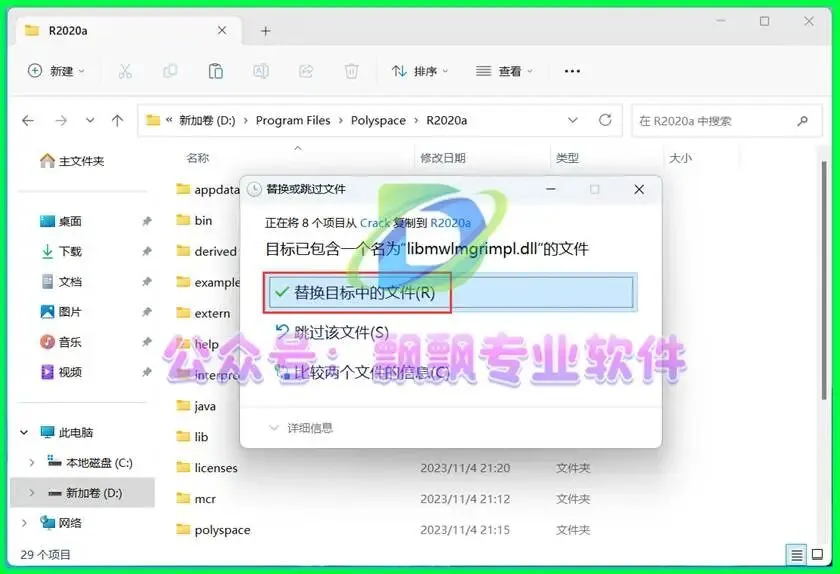This screenshot has width=840, height=574.
Task: Select the lib folder
Action: (x=192, y=437)
